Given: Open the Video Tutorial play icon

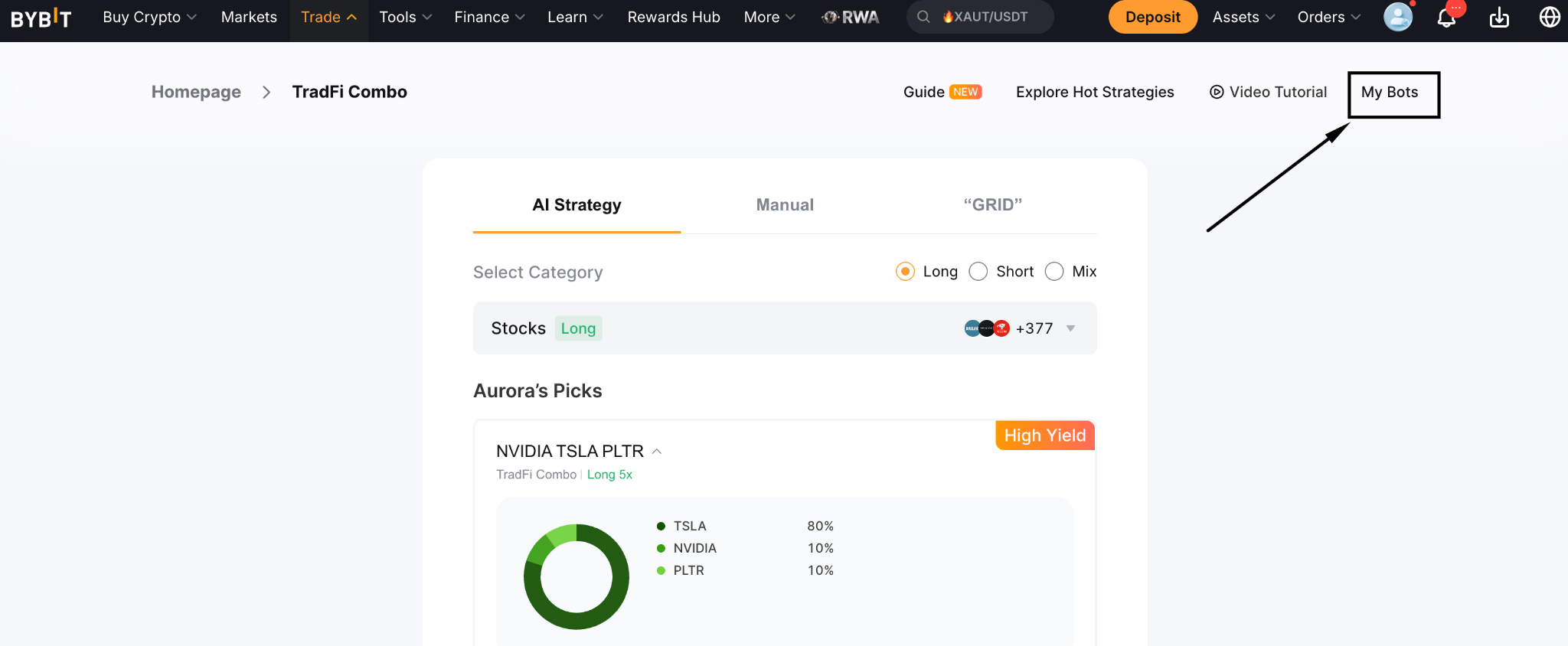Looking at the screenshot, I should pos(1217,92).
